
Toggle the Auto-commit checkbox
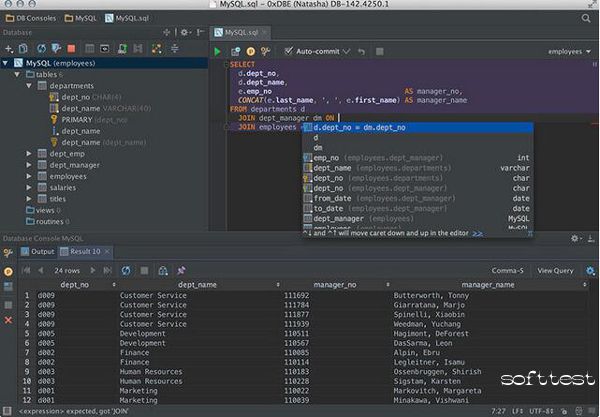coord(289,51)
